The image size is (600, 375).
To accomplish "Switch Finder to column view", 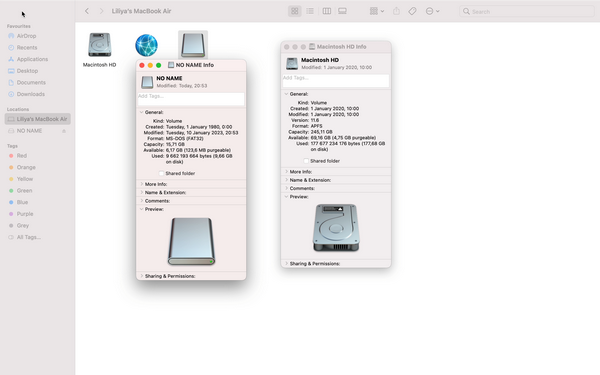I will [x=326, y=11].
